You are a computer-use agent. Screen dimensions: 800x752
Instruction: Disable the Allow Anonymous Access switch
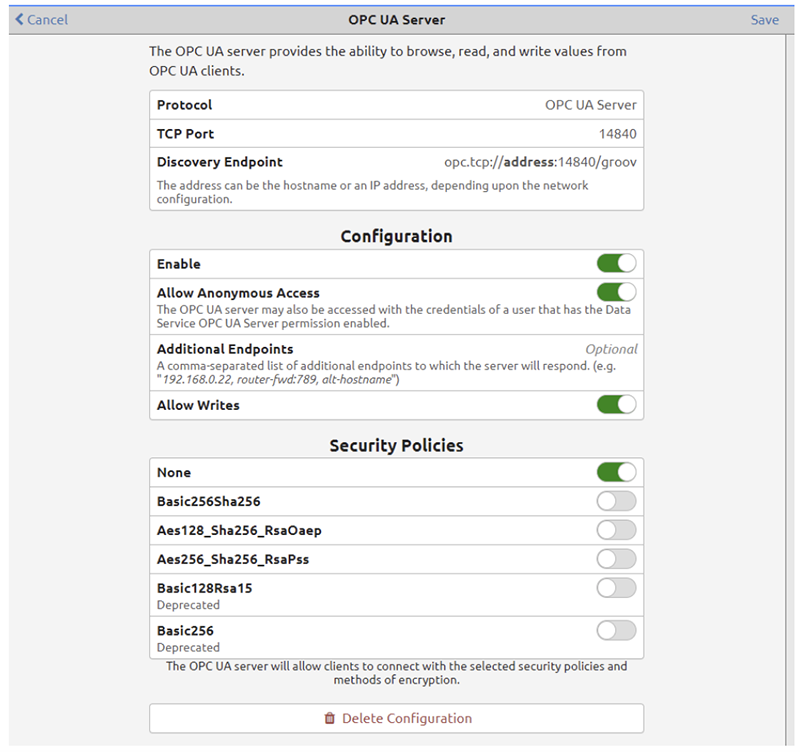616,292
